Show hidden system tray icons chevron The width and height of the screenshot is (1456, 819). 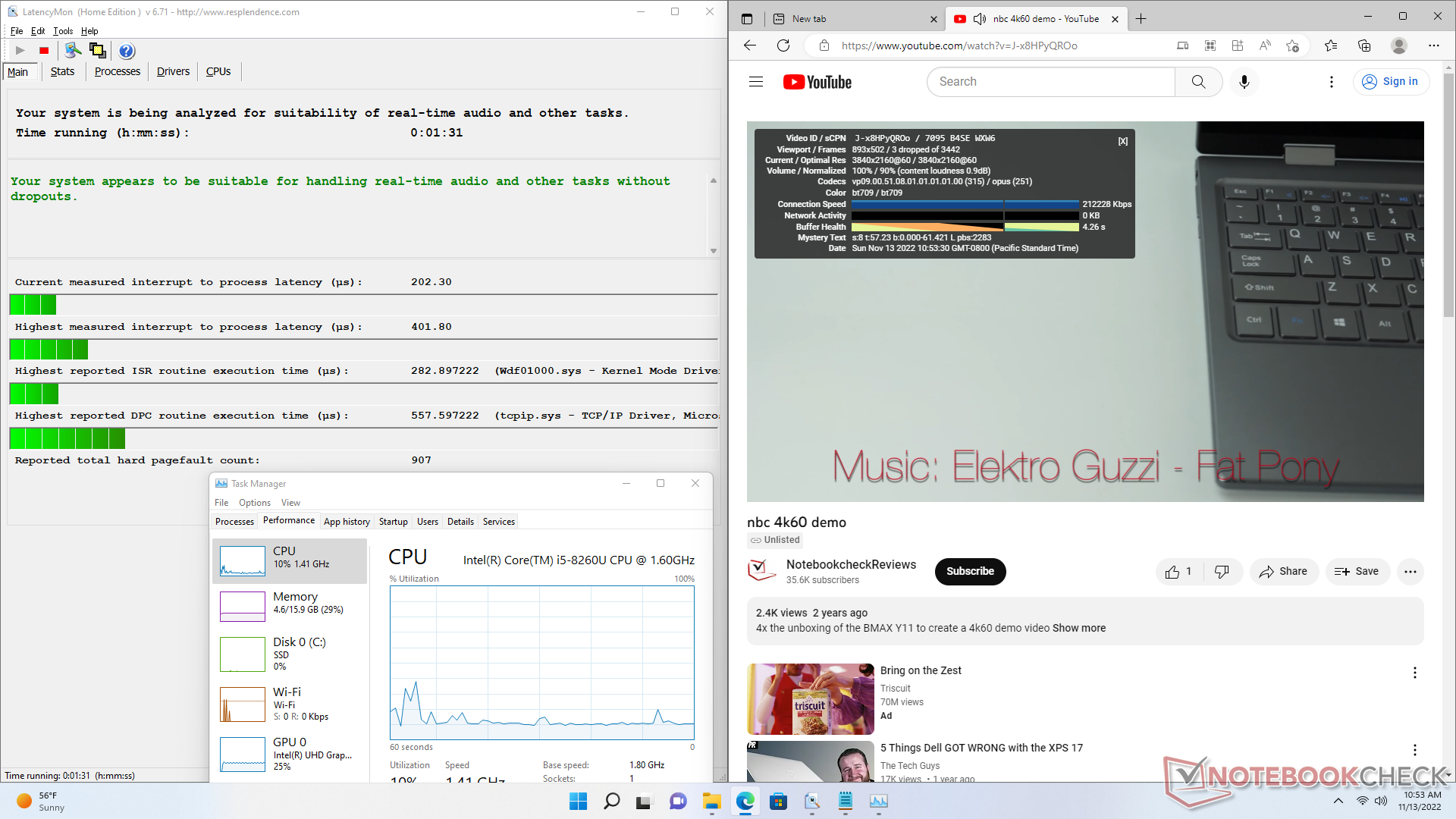[1338, 801]
